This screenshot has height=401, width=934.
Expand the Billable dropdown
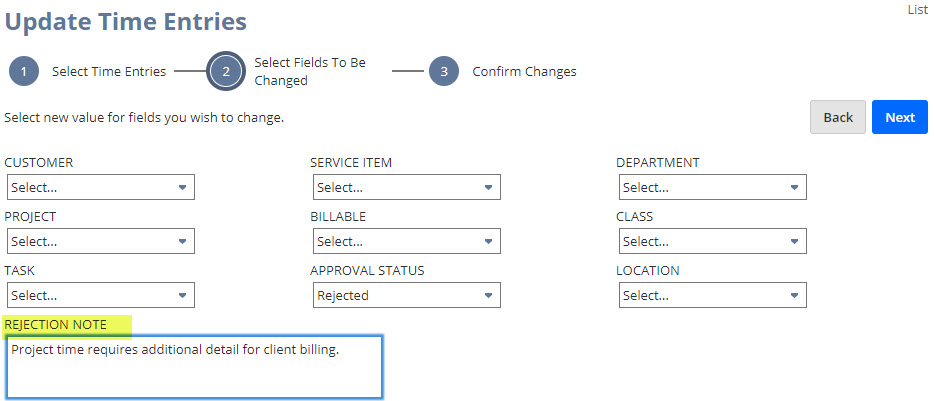406,241
